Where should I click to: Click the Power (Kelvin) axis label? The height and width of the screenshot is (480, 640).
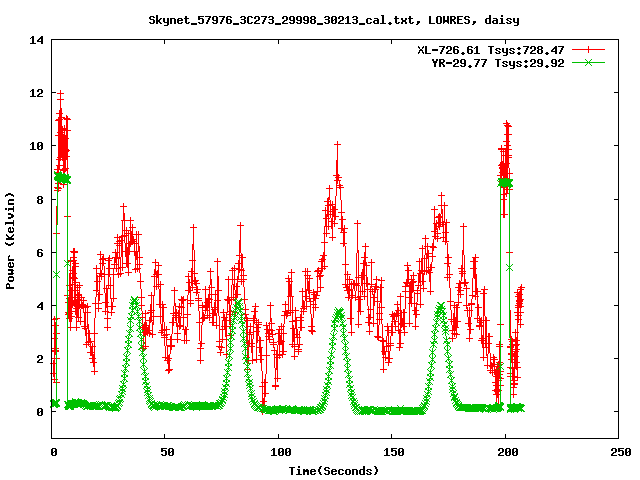pyautogui.click(x=10, y=241)
